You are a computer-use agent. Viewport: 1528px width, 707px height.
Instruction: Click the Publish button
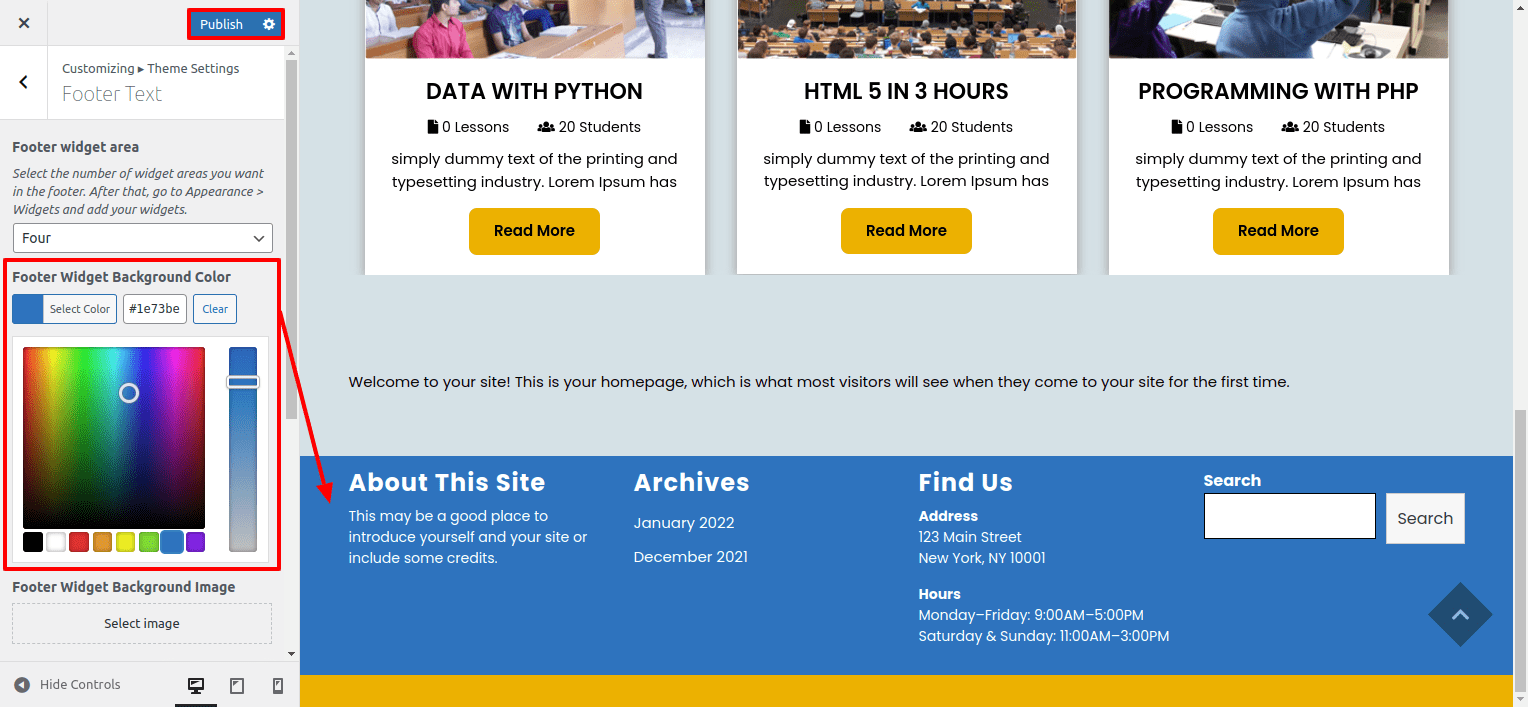[221, 24]
